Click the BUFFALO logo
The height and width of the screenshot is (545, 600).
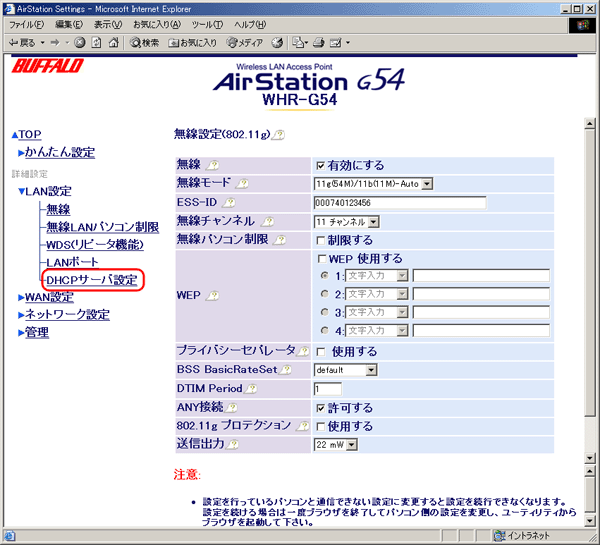47,66
